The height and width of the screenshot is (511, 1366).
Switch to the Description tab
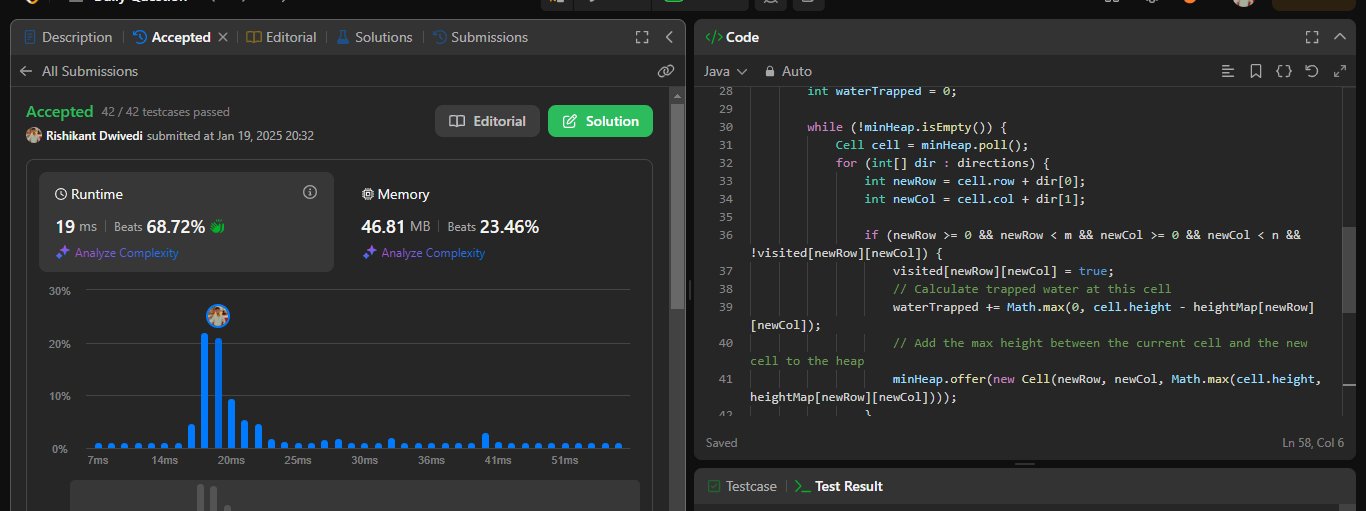click(67, 37)
